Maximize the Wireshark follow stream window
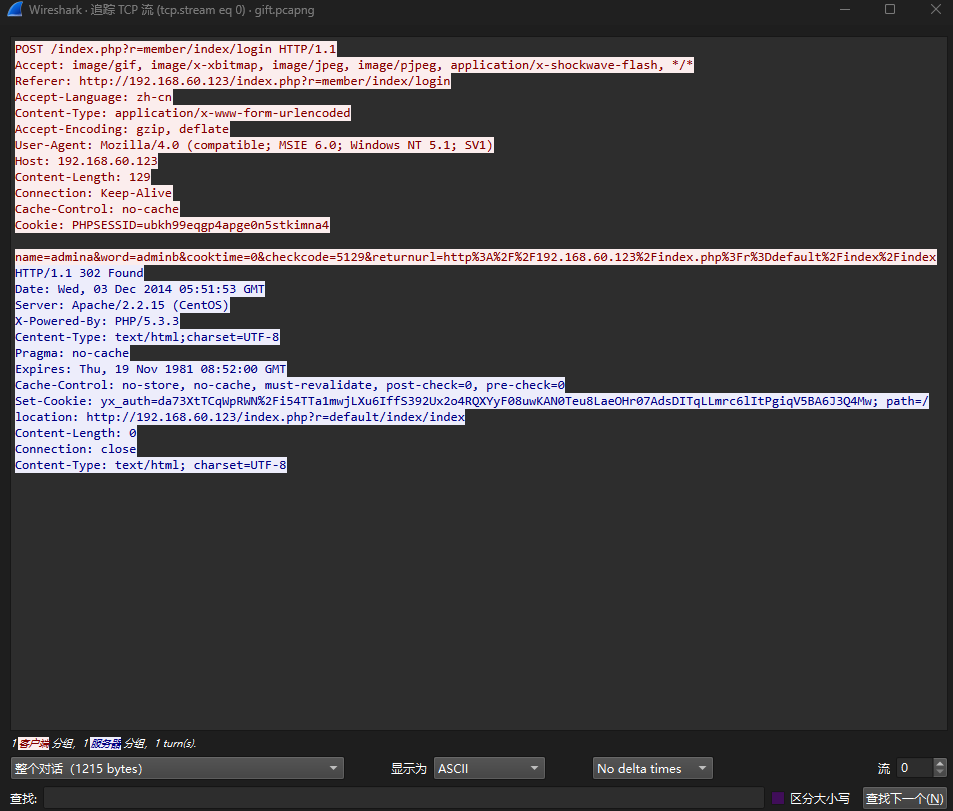Image resolution: width=953 pixels, height=811 pixels. 890,9
